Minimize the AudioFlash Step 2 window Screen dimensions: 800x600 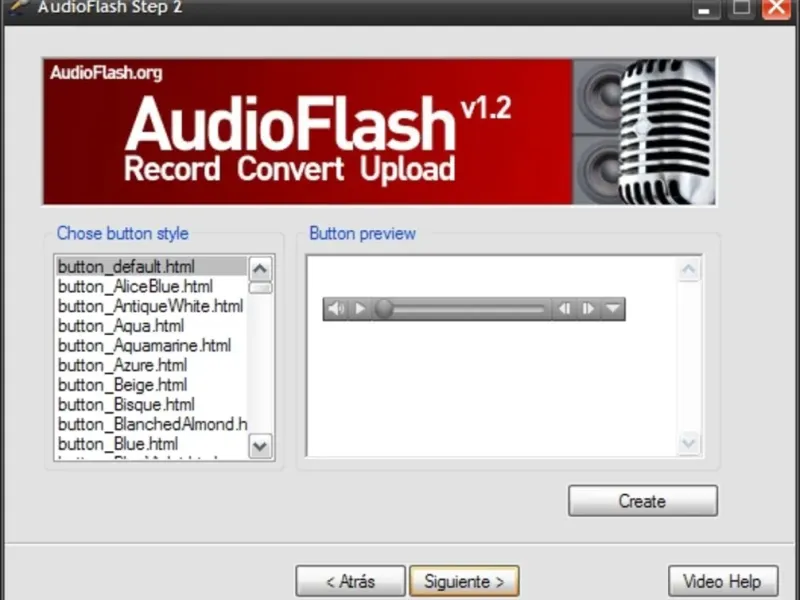pos(705,9)
